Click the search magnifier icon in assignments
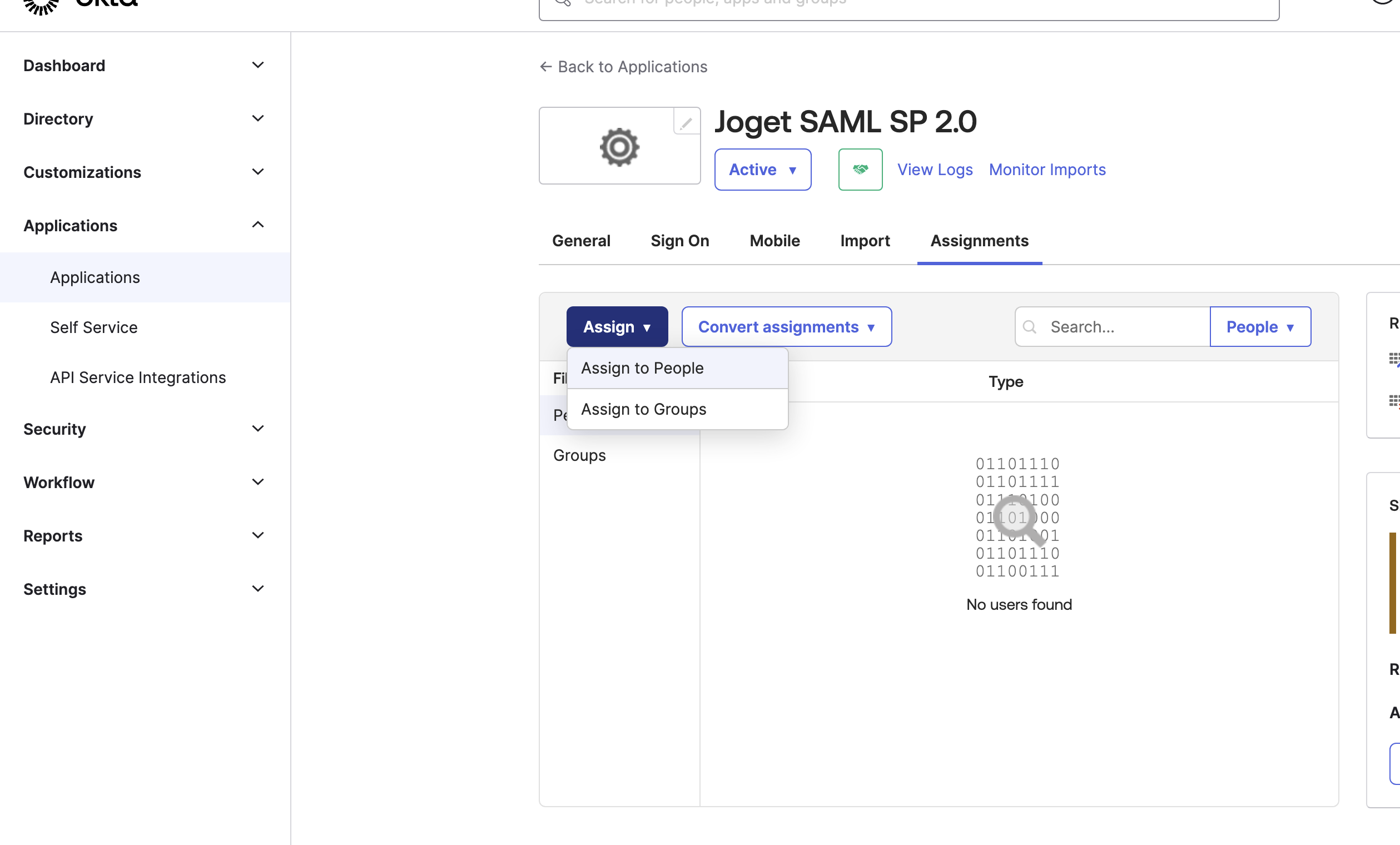Screen dimensions: 1400x845 (x=1029, y=327)
